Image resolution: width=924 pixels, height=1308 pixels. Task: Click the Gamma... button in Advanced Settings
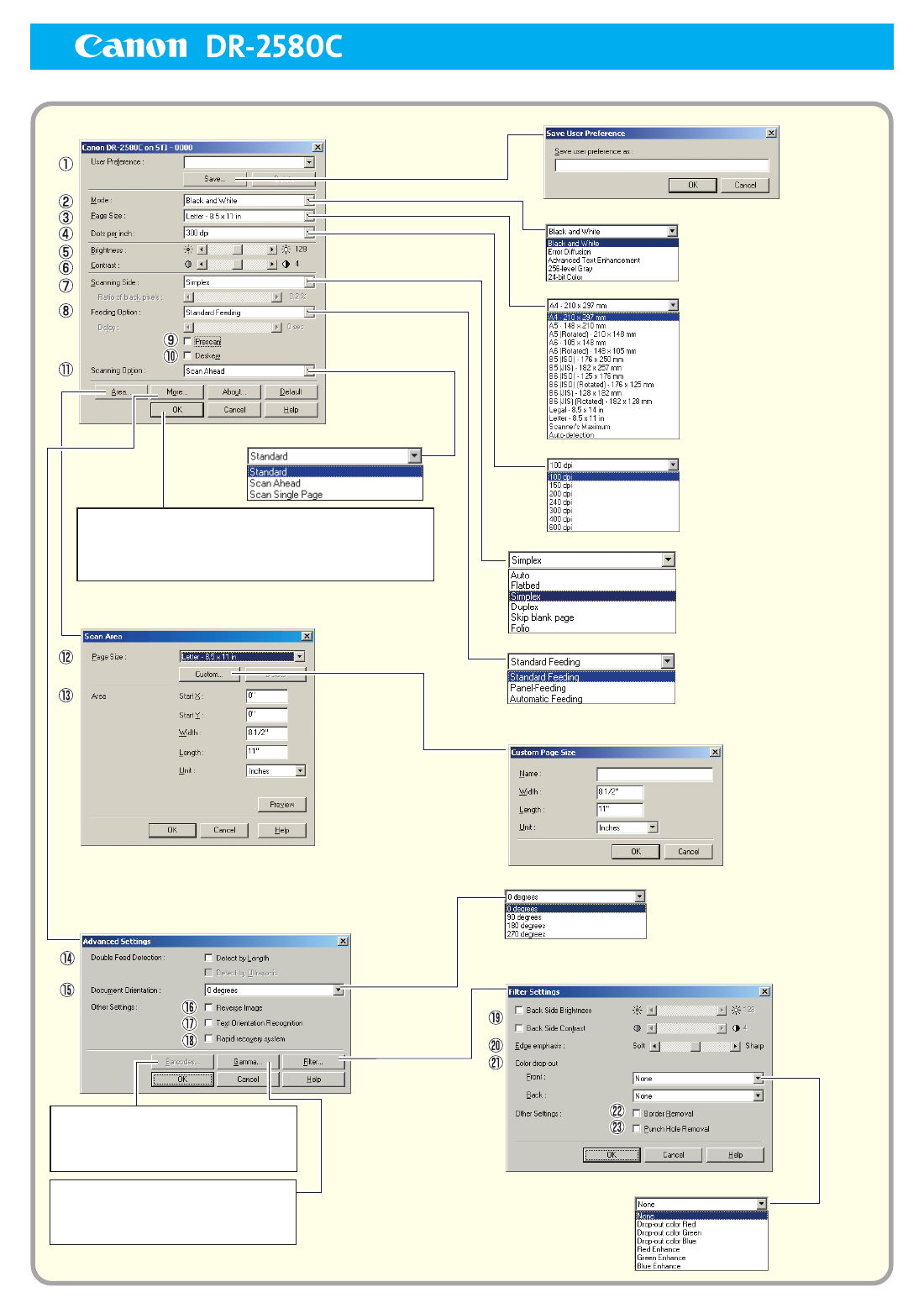pos(247,1063)
